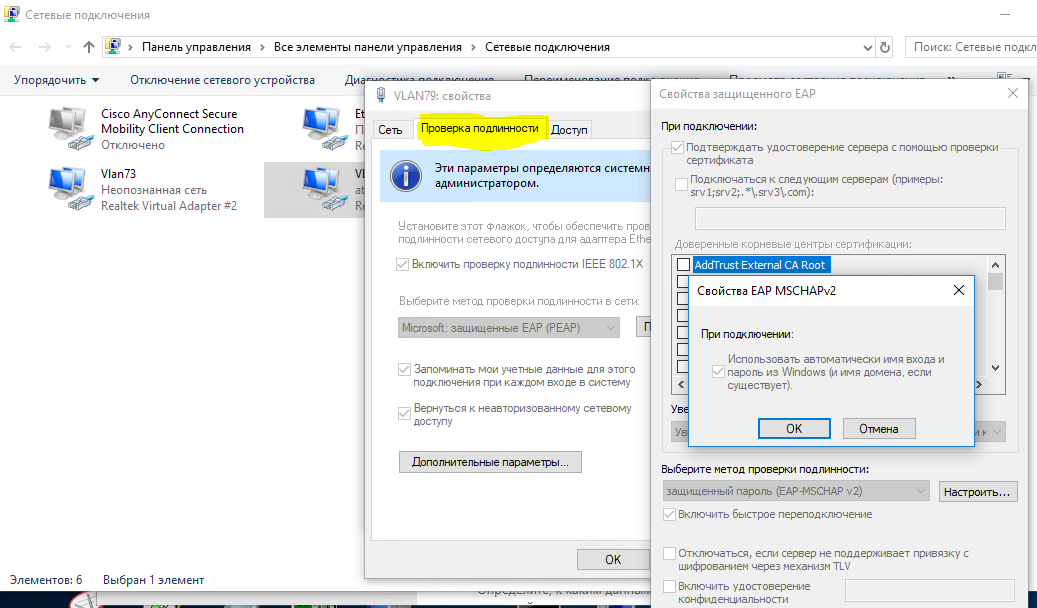Click the identity privacy text field
1037x608 pixels.
(x=930, y=590)
